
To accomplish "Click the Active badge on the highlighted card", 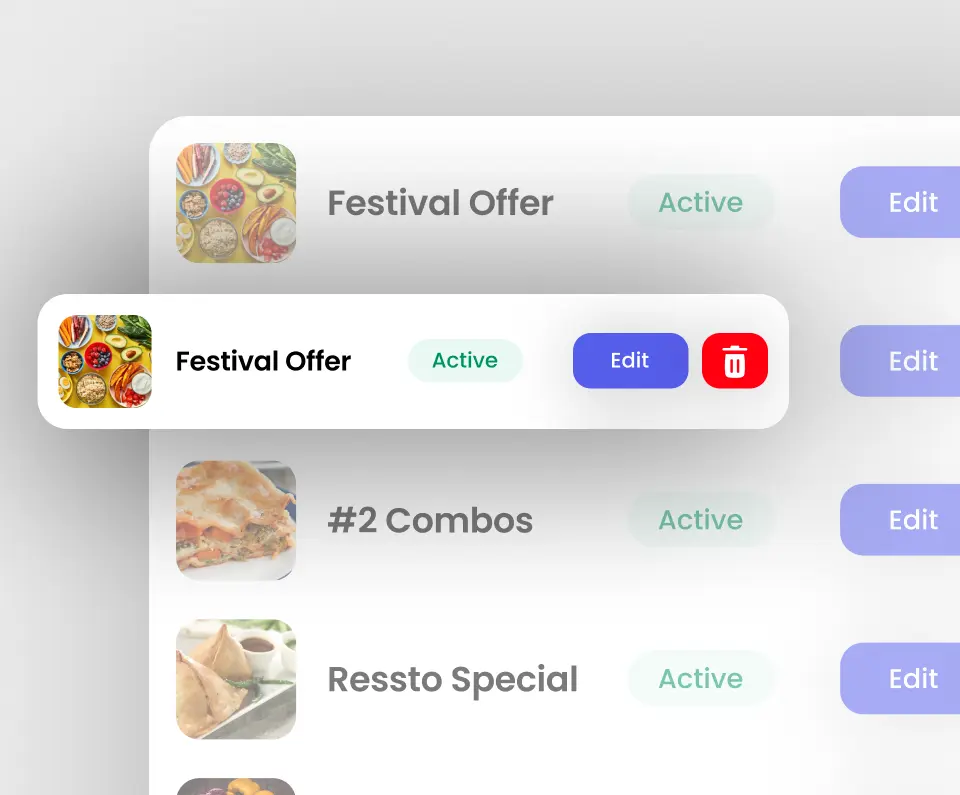I will click(465, 360).
